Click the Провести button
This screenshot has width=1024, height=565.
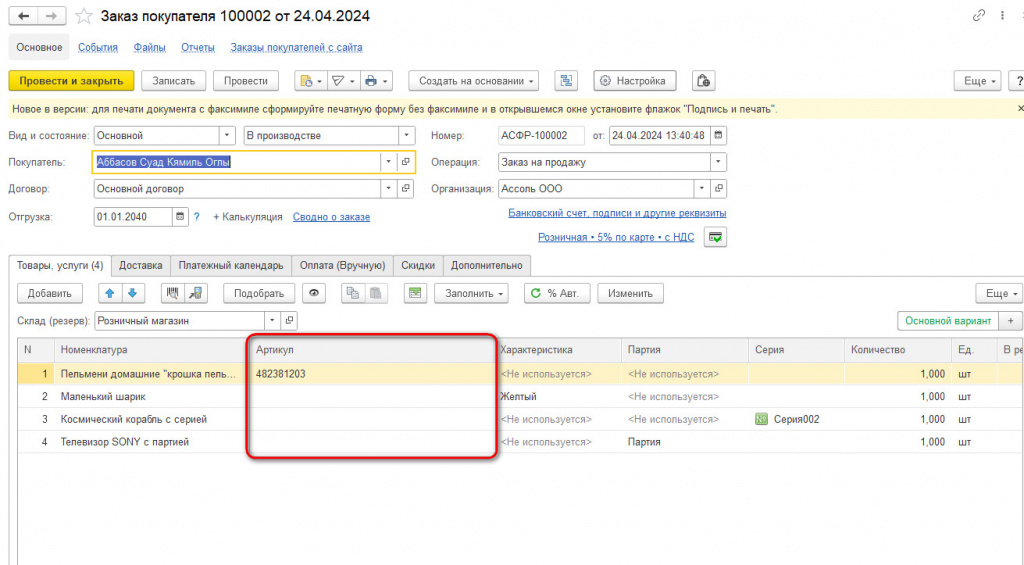[246, 81]
